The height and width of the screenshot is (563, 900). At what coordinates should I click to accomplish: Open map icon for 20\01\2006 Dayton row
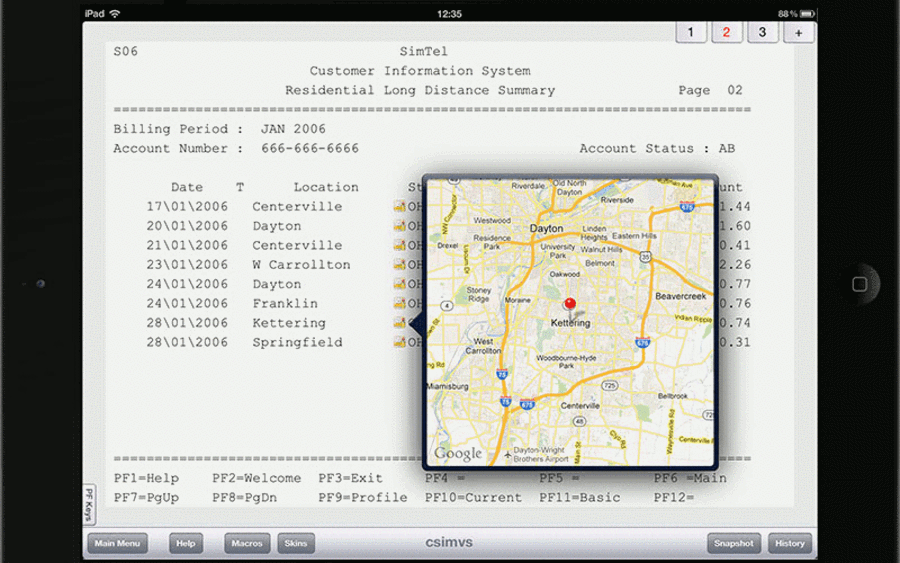click(399, 226)
